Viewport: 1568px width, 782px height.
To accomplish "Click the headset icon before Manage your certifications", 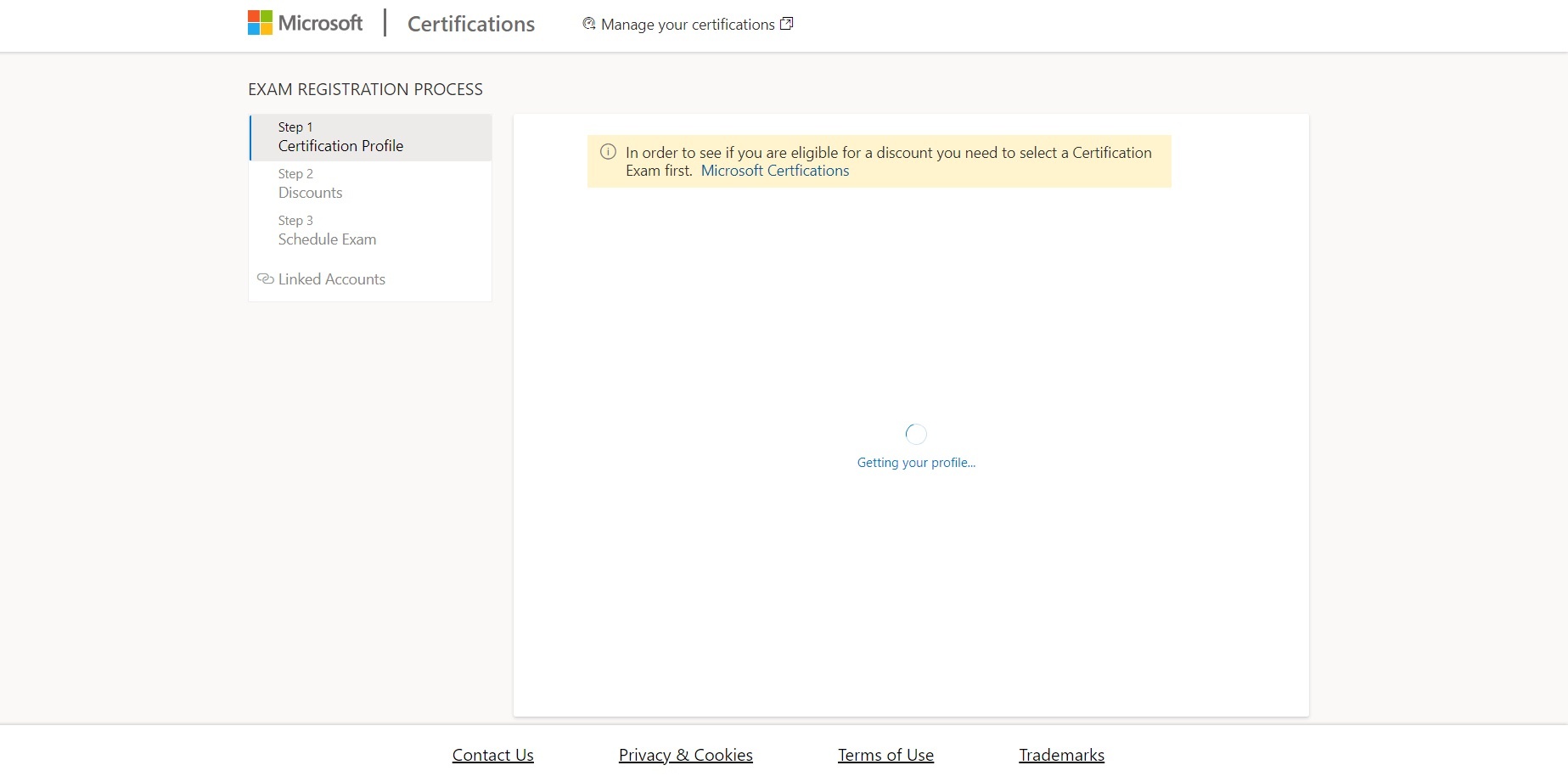I will [x=589, y=24].
